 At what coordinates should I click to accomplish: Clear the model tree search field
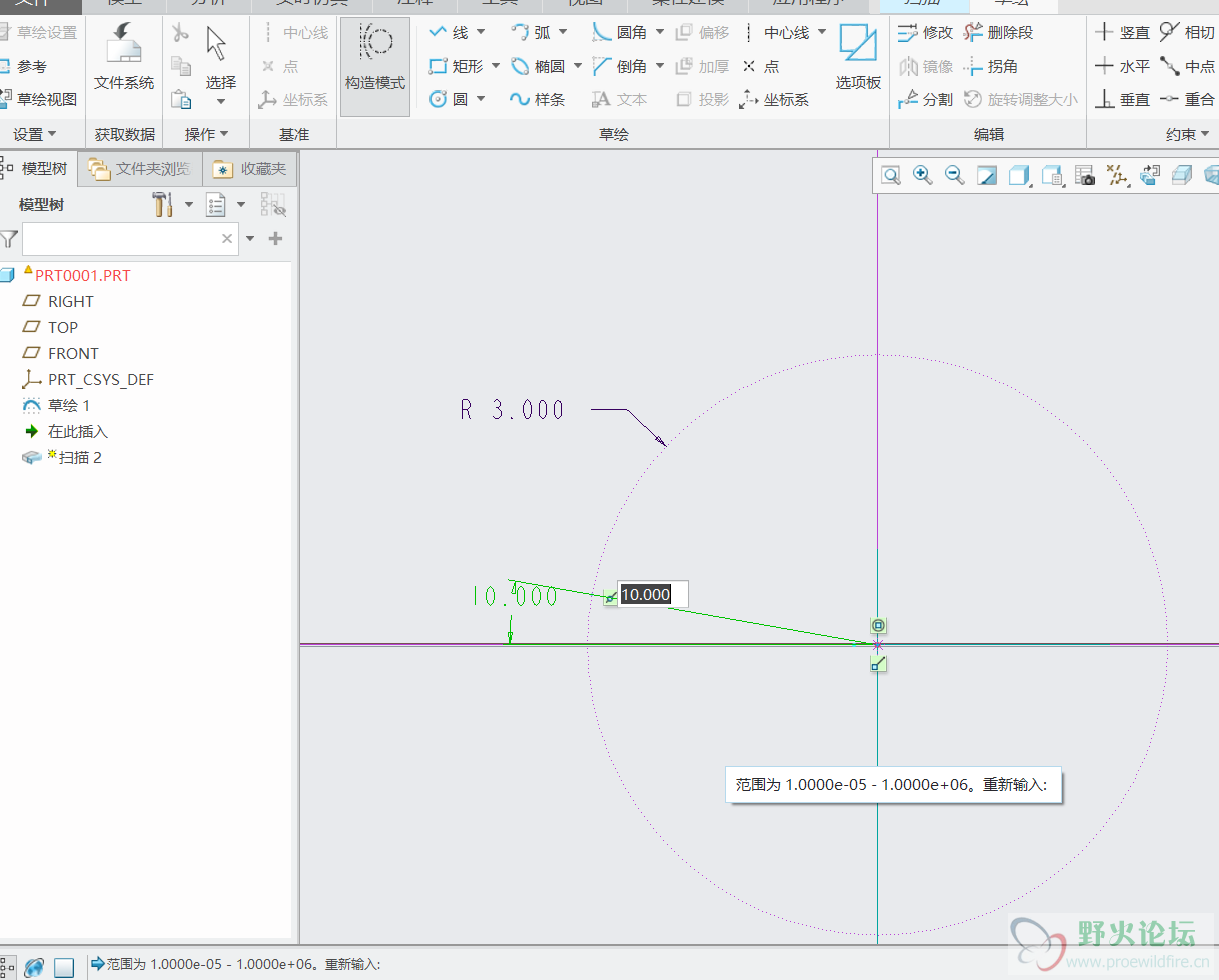pos(227,239)
